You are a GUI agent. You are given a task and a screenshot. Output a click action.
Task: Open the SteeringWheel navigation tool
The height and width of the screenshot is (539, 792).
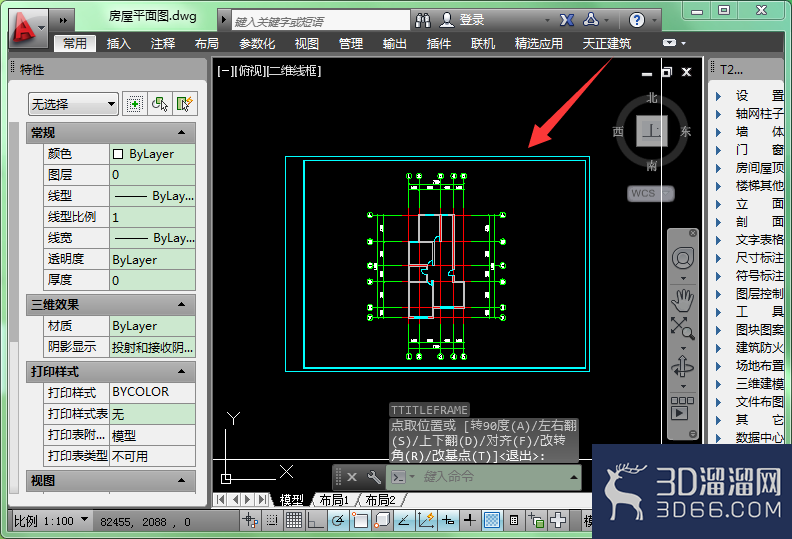click(x=682, y=259)
